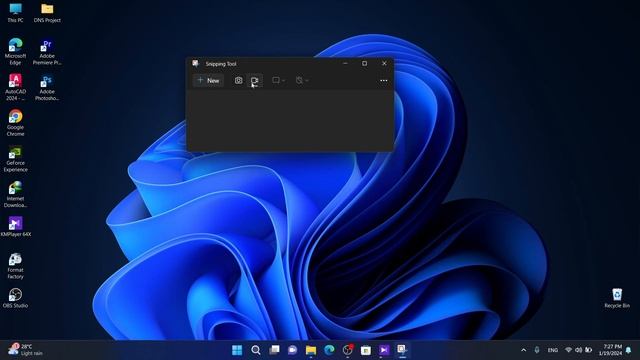Open taskbar Search
This screenshot has height=360, width=640.
coord(256,350)
